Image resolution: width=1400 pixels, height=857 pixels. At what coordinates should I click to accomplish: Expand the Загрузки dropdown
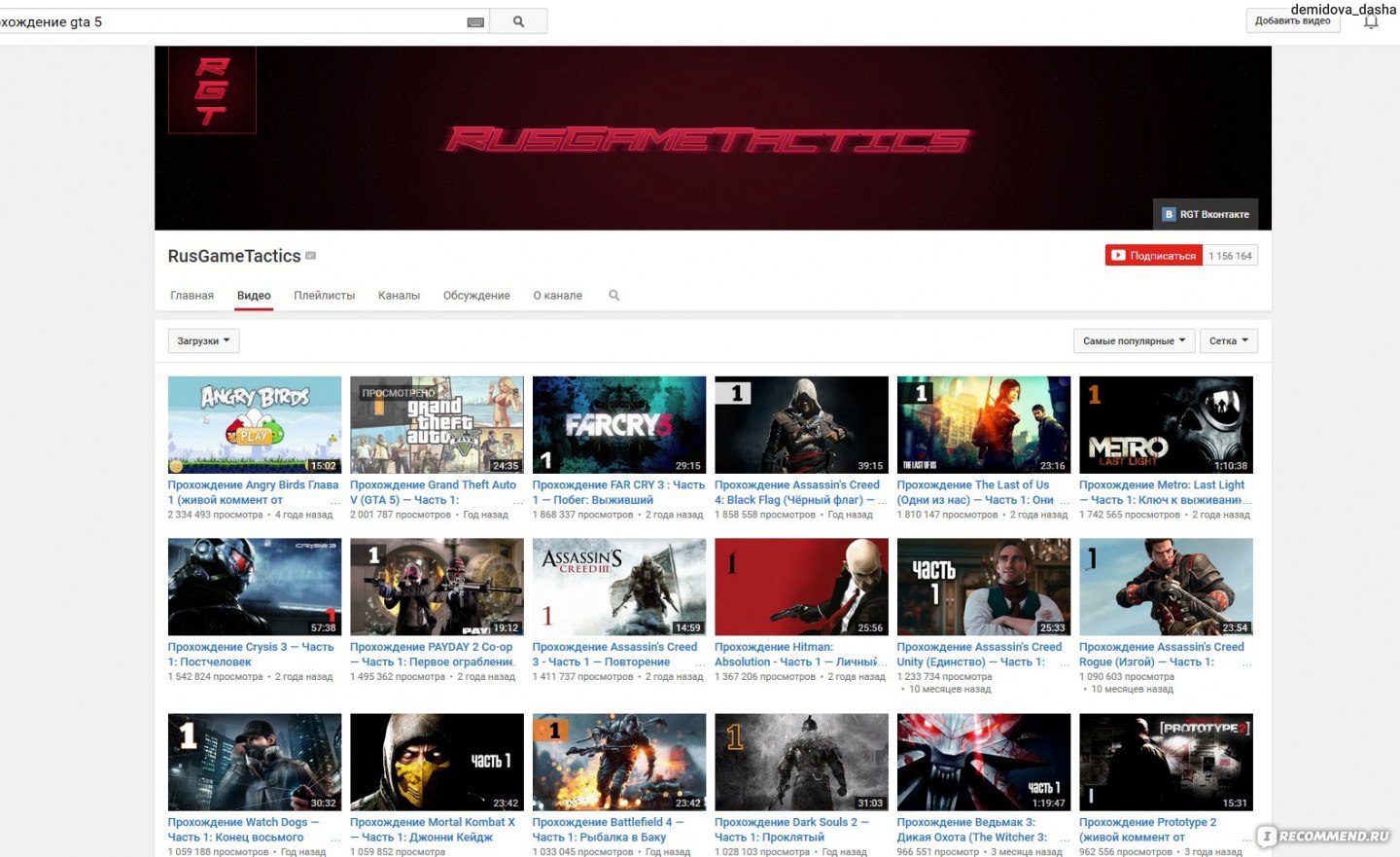204,341
